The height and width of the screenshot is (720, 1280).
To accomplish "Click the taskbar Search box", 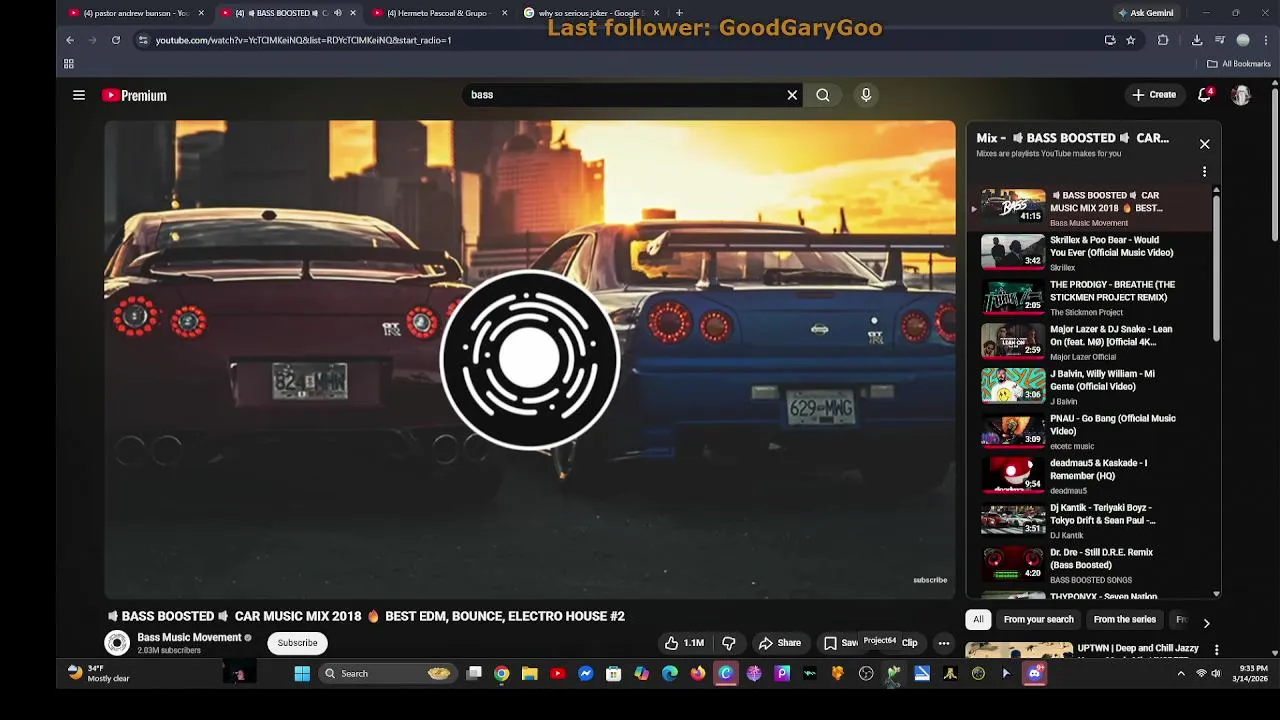I will 387,674.
